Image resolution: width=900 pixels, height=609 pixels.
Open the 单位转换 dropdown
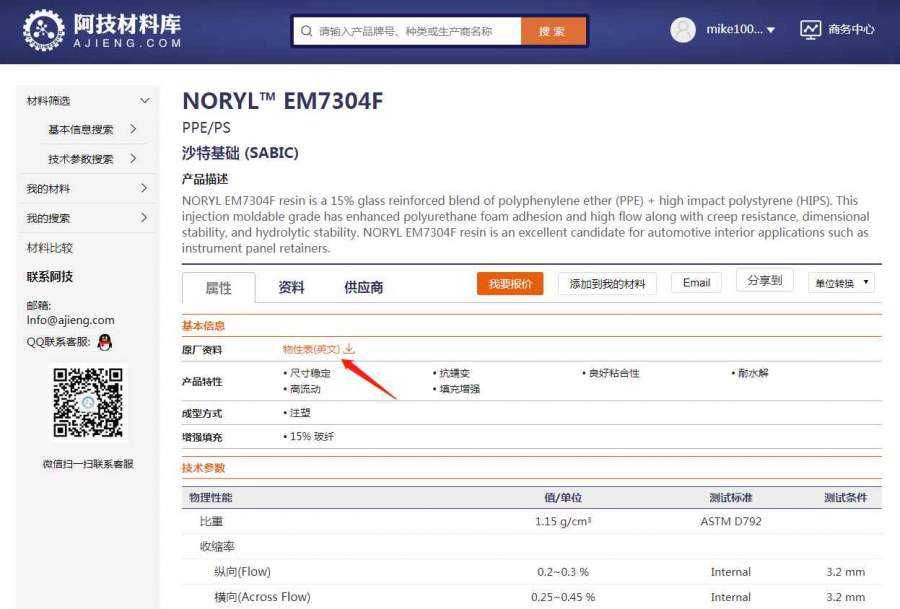point(841,283)
